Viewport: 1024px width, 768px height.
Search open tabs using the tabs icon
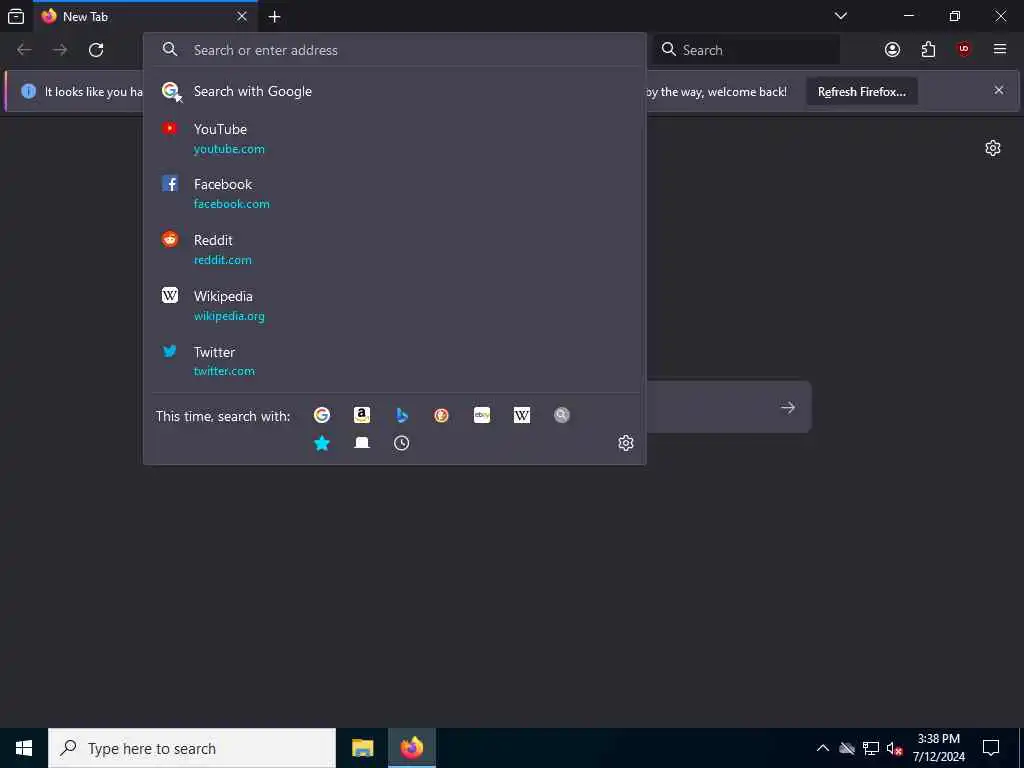point(362,443)
